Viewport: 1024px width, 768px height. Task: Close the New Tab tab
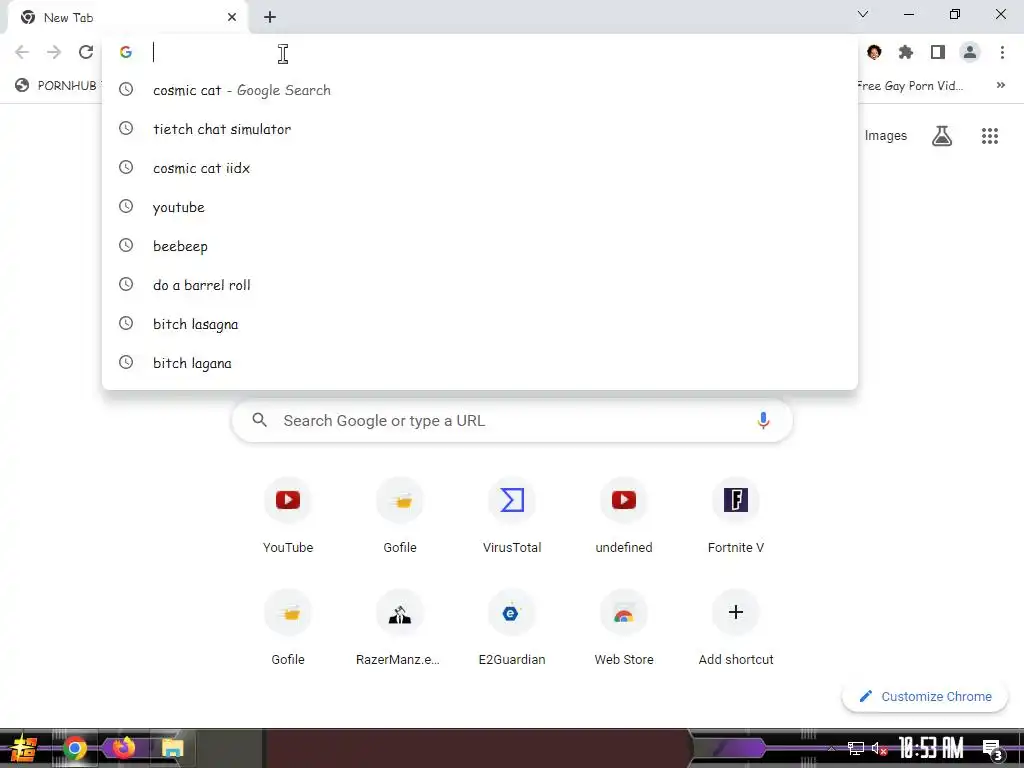(232, 18)
